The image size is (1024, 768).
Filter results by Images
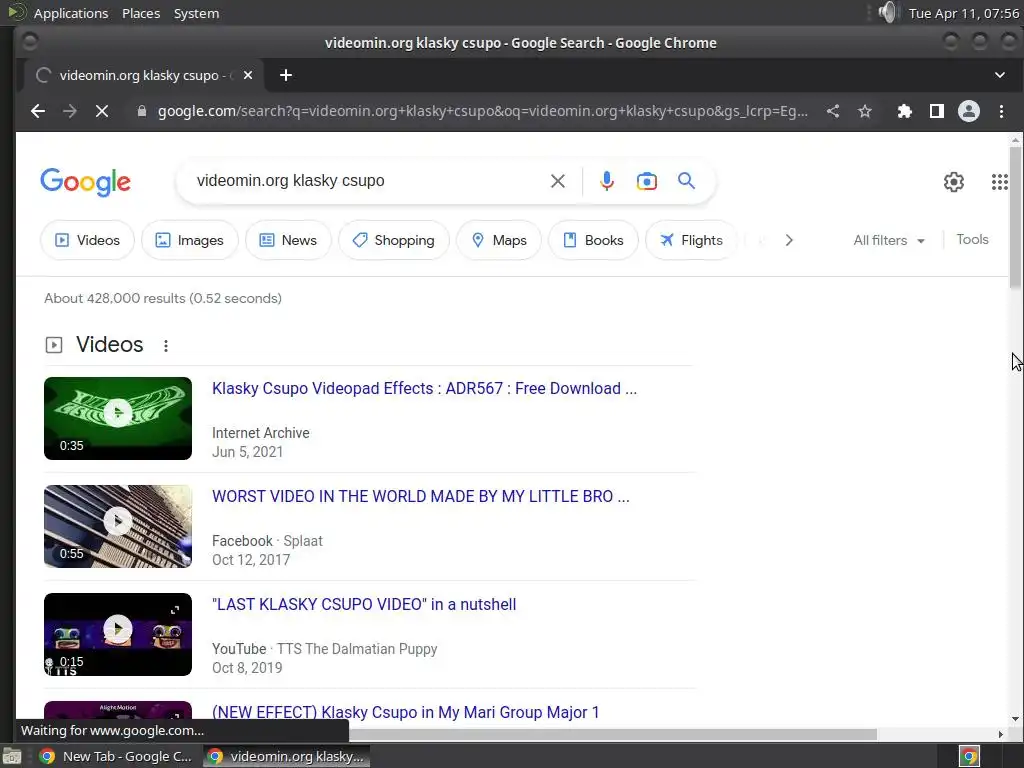[190, 240]
